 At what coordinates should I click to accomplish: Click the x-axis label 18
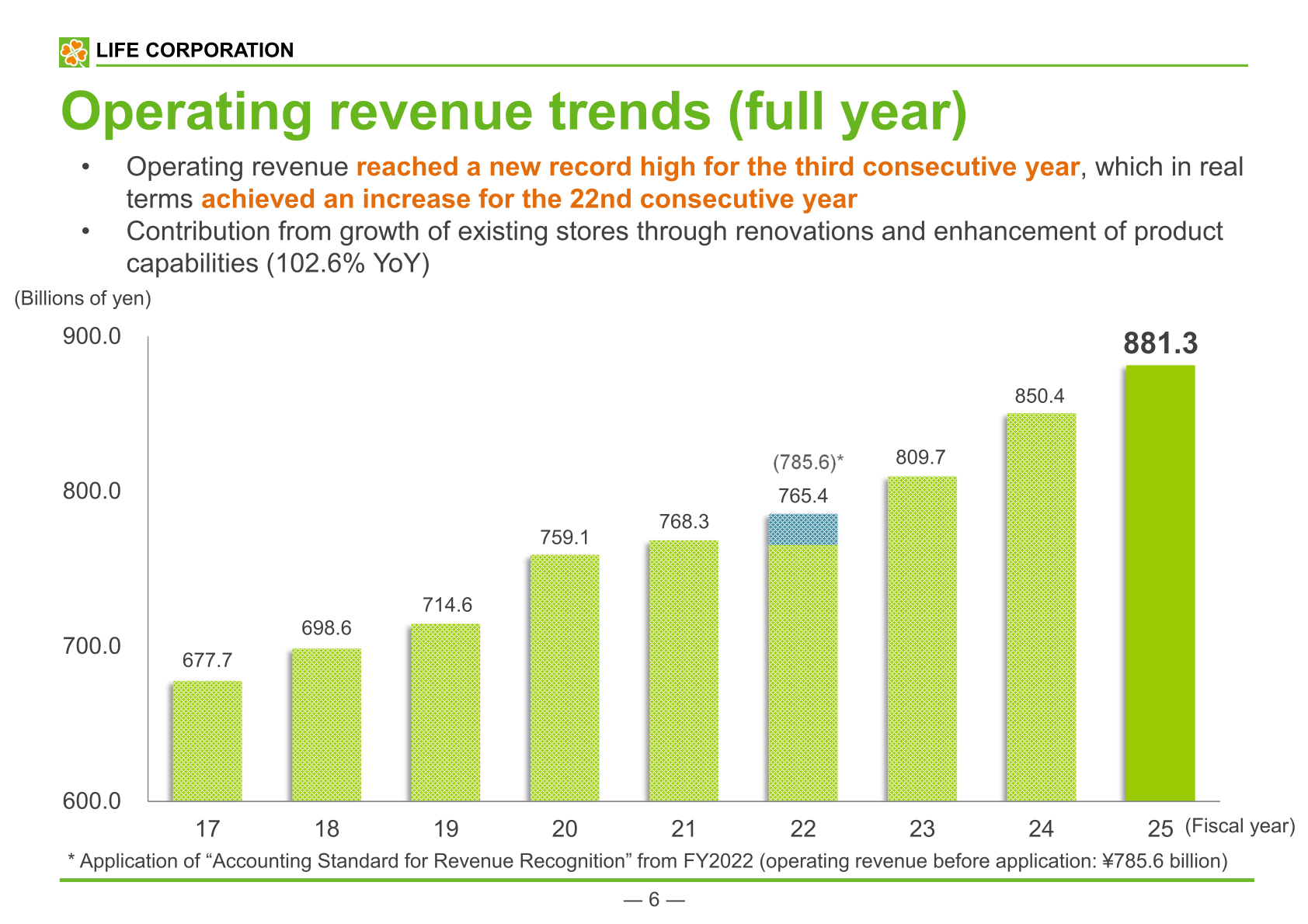tap(327, 829)
